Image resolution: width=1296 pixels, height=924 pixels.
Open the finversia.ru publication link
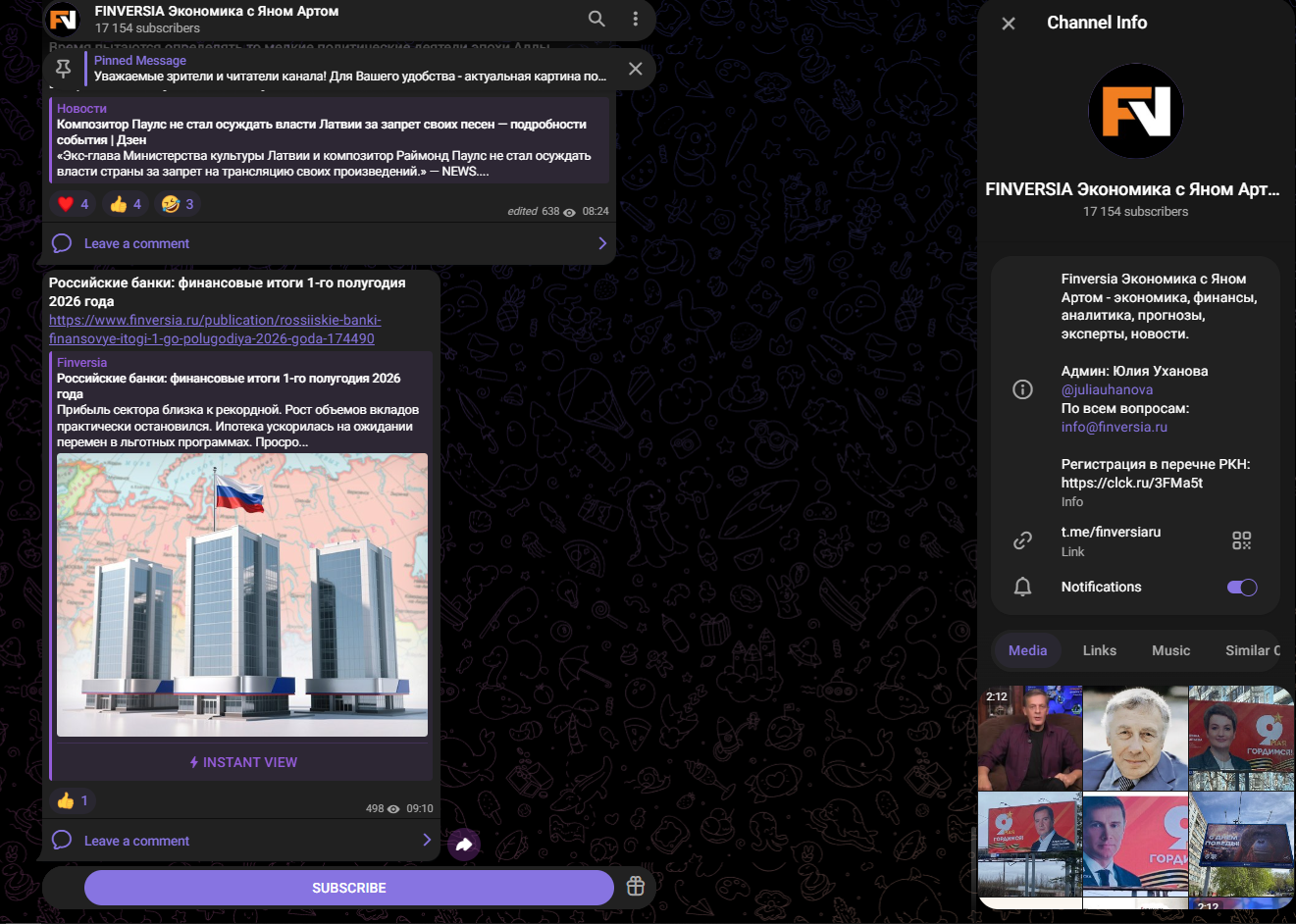(215, 330)
